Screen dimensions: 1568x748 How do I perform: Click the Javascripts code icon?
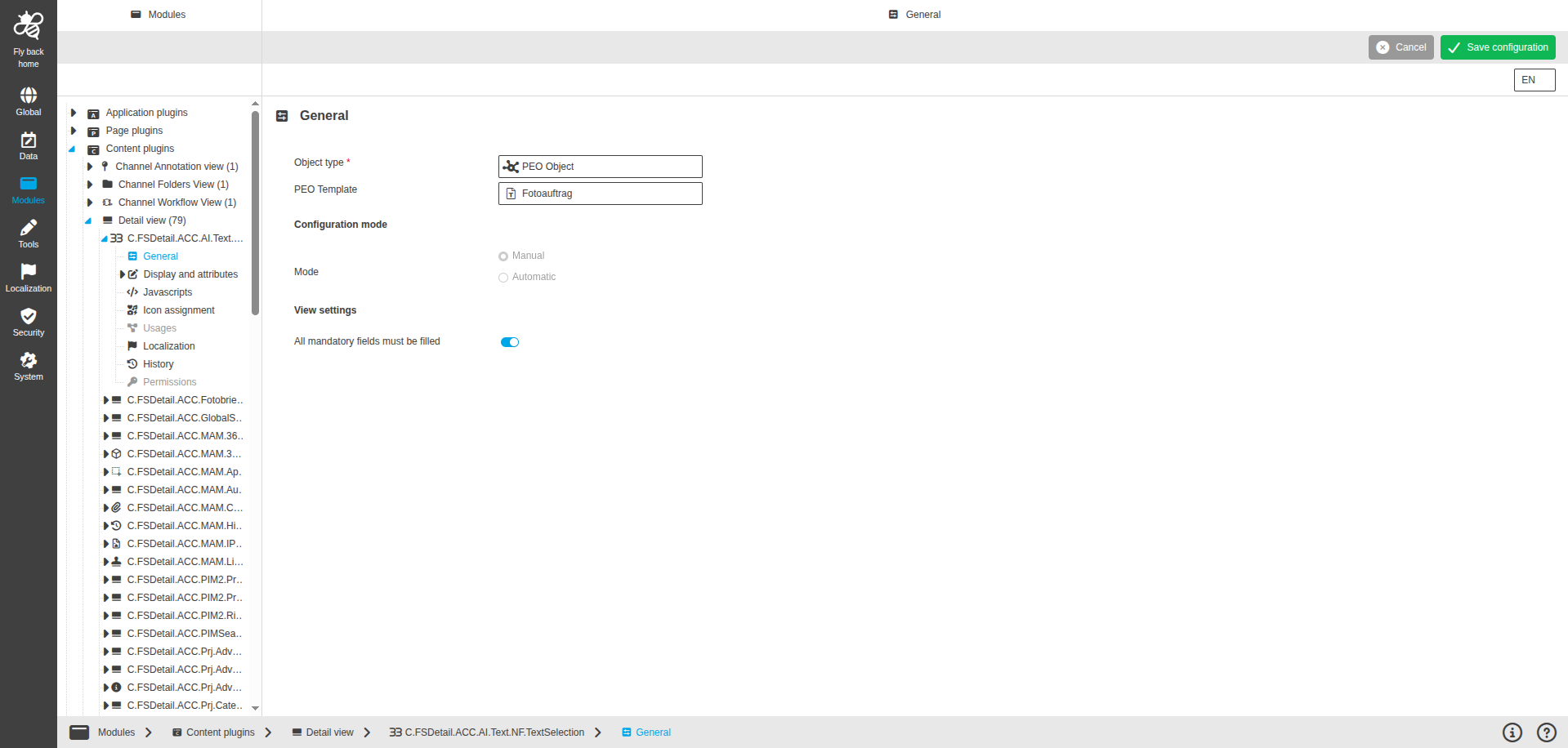(132, 292)
